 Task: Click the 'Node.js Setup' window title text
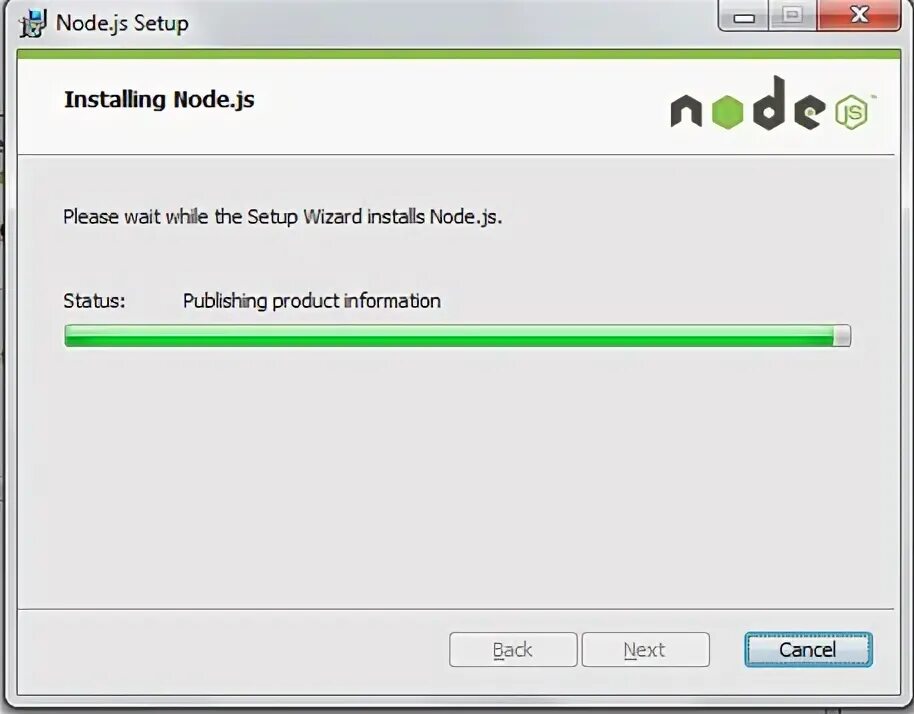(x=122, y=23)
